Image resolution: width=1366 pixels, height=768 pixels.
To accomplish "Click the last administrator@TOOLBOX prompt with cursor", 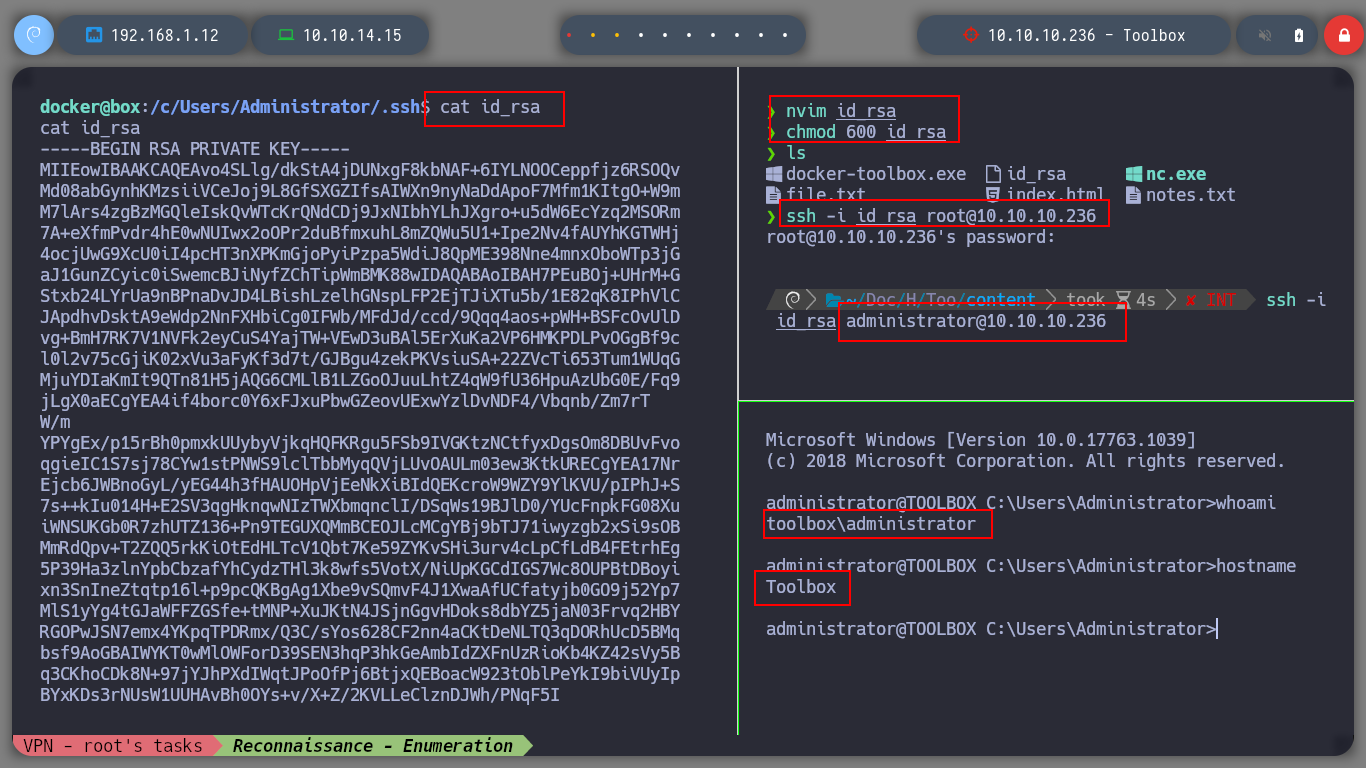I will coord(991,629).
